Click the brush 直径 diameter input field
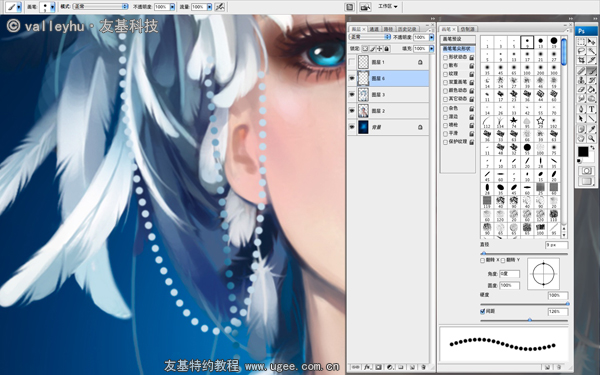The height and width of the screenshot is (375, 600). [x=556, y=245]
